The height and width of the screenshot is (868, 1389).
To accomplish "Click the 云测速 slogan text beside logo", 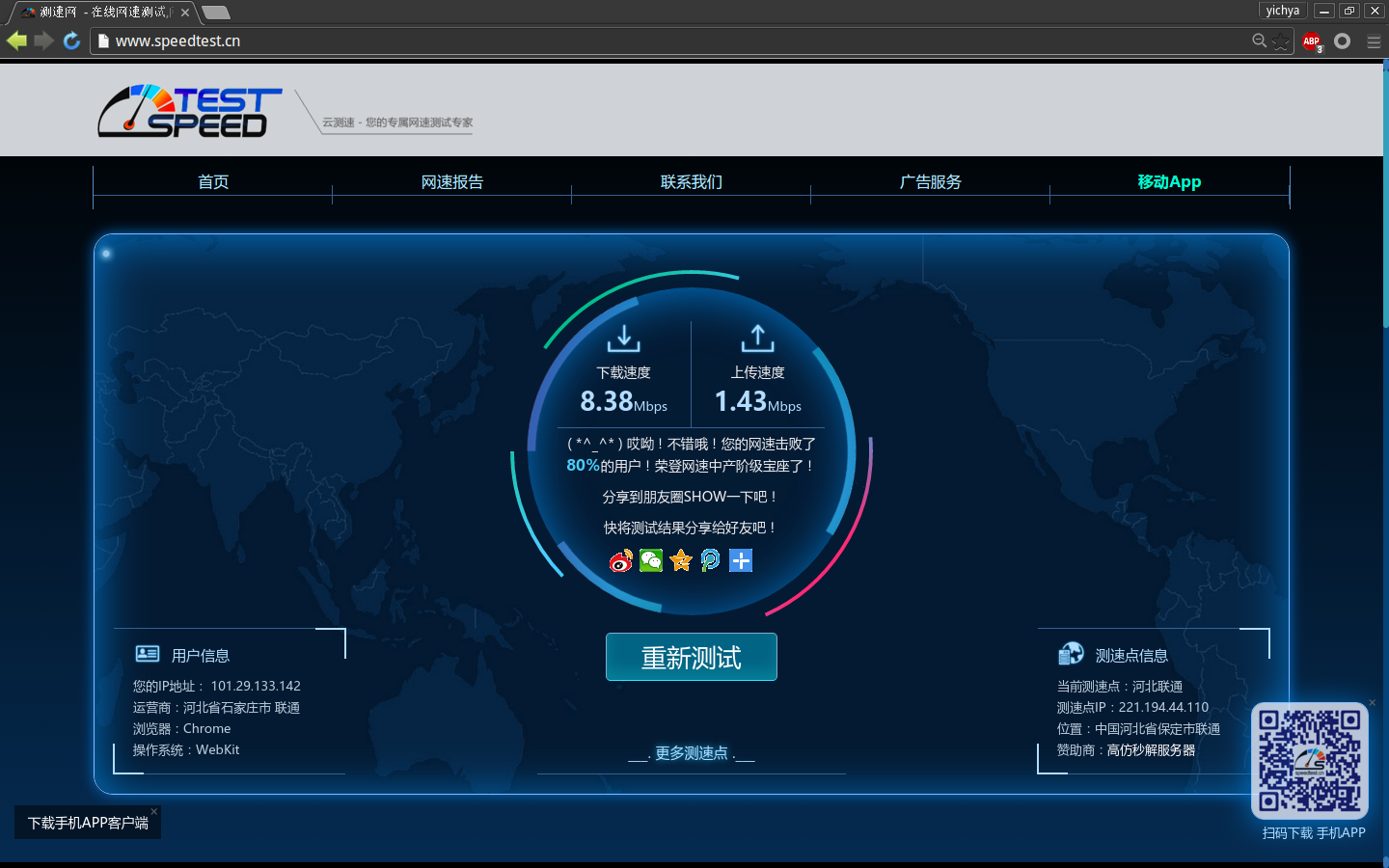I will pos(397,122).
